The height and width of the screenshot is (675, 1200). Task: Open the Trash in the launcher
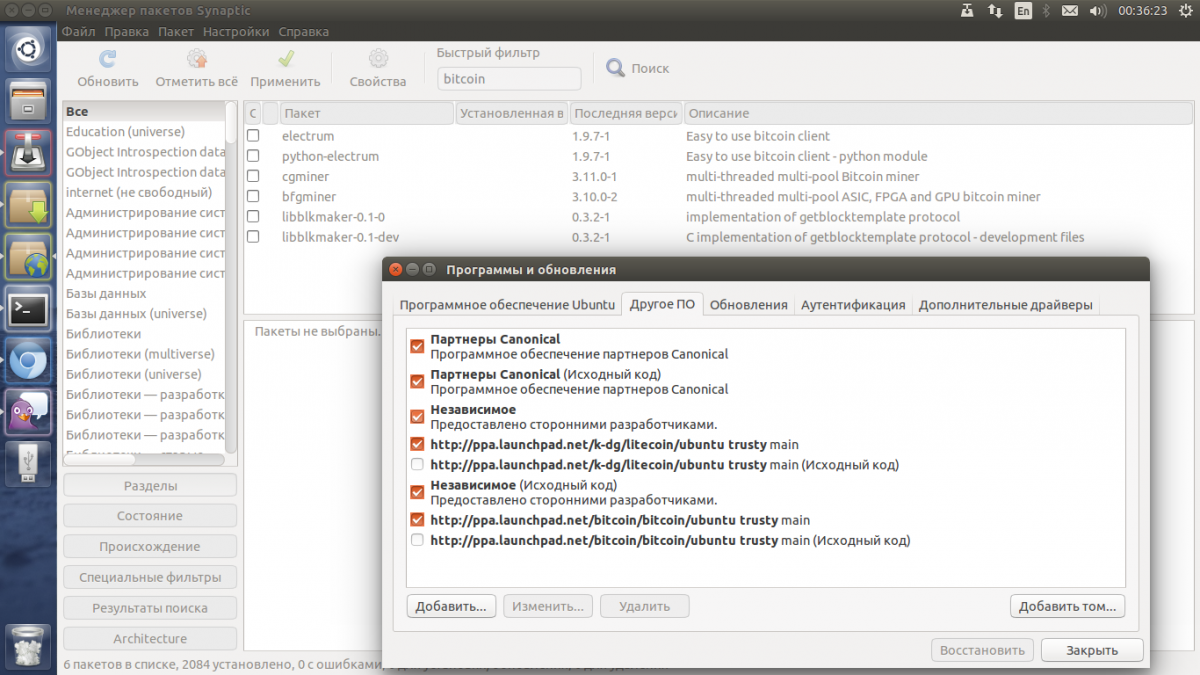(28, 645)
